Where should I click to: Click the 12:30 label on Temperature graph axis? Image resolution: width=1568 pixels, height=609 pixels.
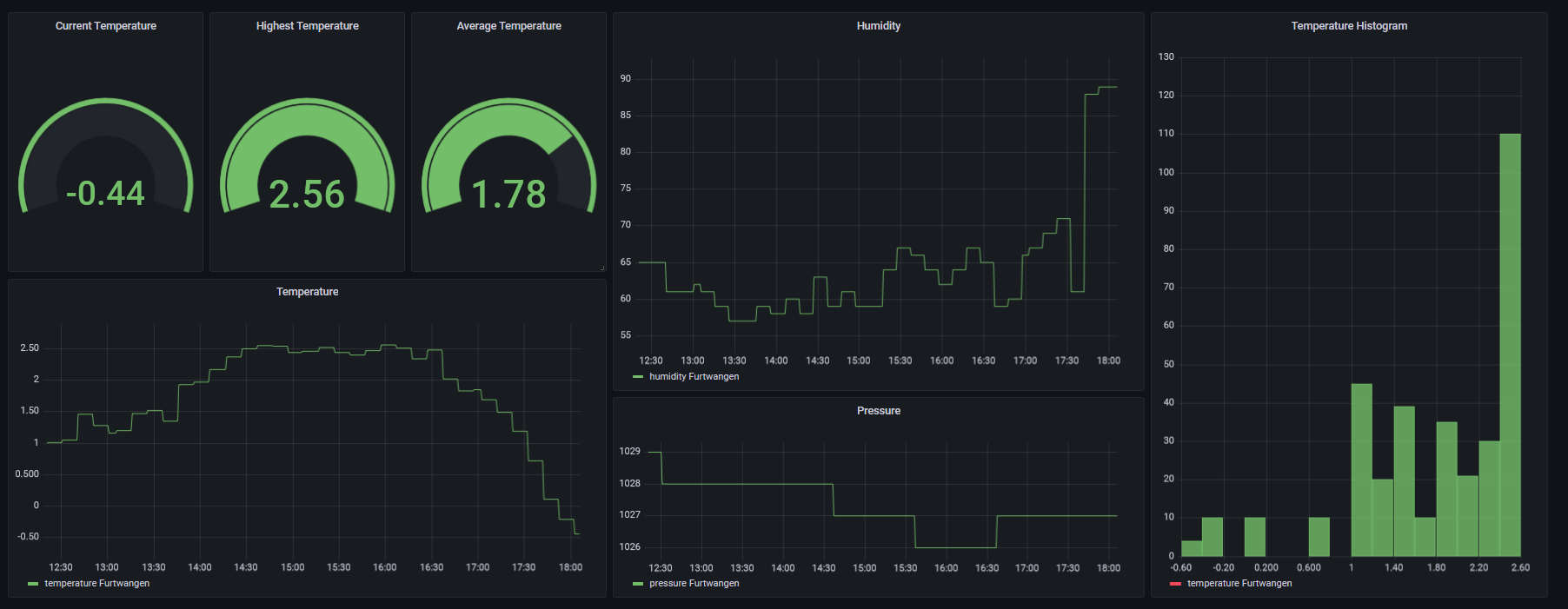pos(61,567)
